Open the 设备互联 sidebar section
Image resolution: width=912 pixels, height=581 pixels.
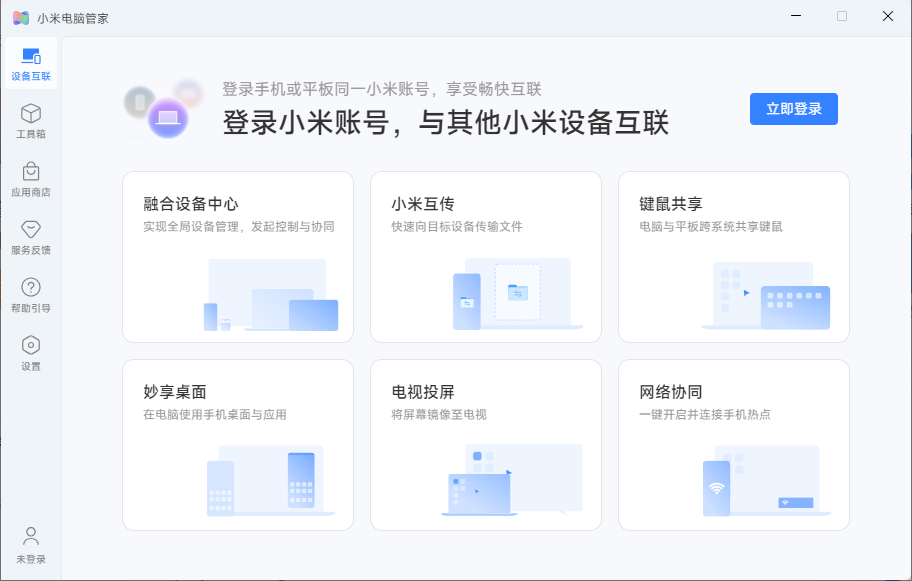(31, 63)
